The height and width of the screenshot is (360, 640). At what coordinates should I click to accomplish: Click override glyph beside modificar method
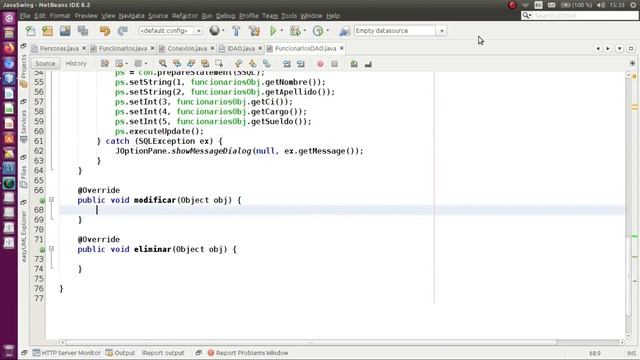coord(42,200)
